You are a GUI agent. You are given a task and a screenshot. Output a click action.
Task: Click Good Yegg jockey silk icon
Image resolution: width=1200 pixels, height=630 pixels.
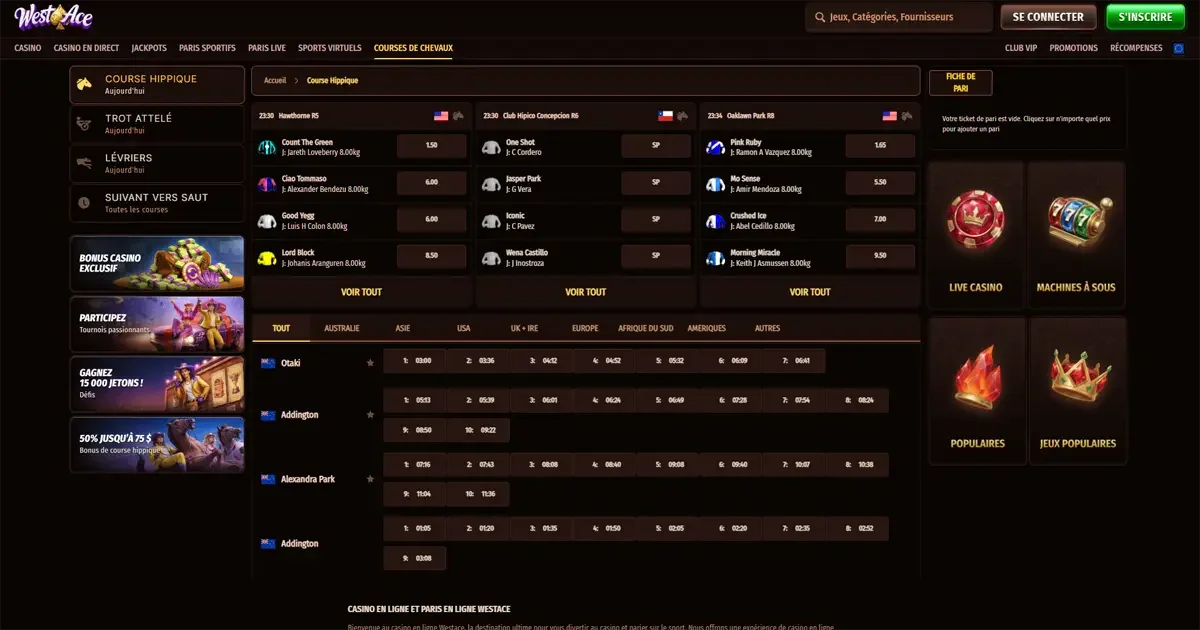click(267, 221)
